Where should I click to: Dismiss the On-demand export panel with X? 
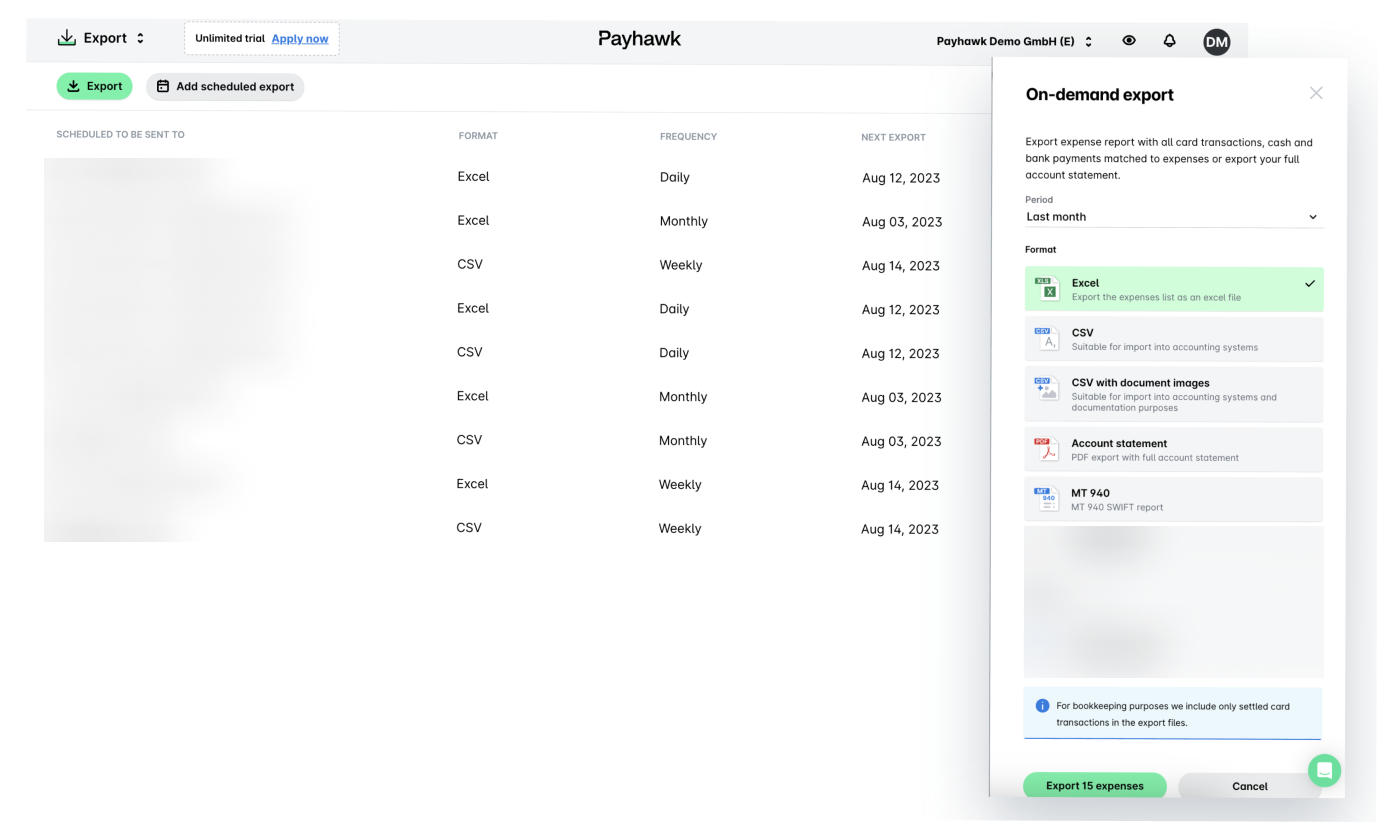(x=1316, y=92)
